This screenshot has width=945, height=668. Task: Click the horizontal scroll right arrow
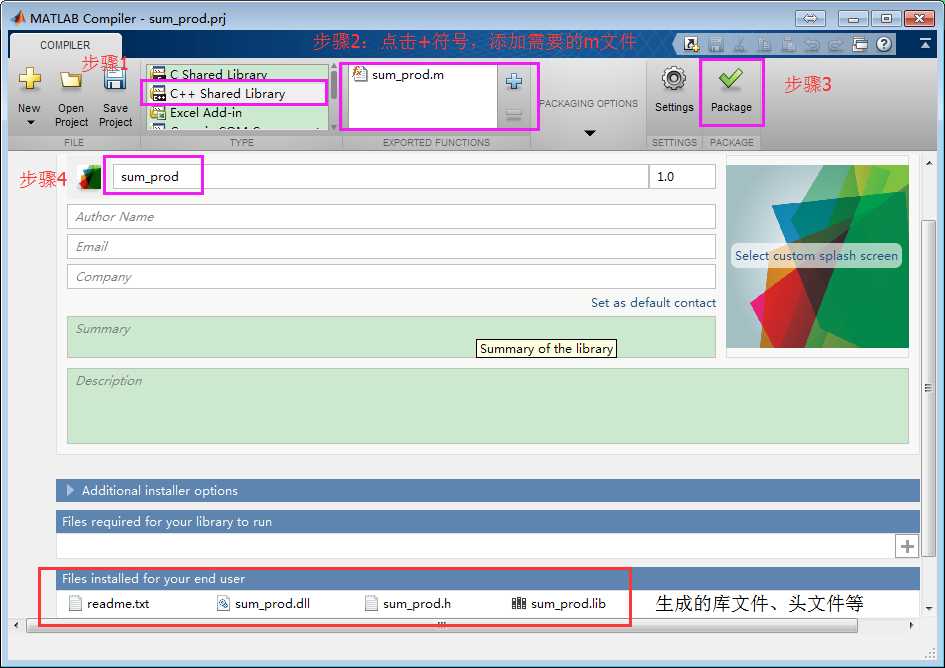coord(911,625)
